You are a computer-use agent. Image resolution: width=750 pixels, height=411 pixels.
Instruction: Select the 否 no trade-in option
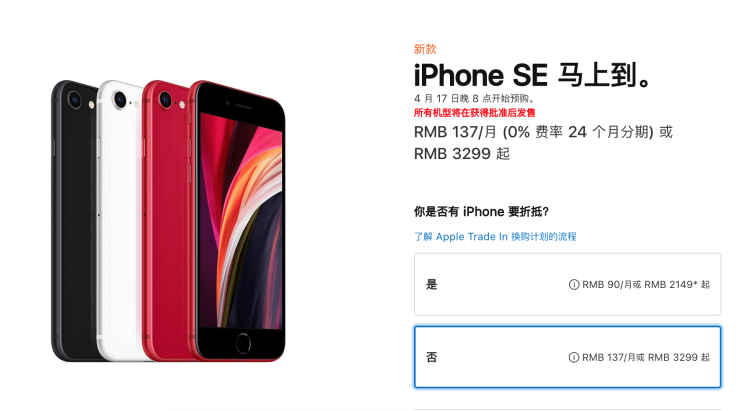tap(567, 357)
